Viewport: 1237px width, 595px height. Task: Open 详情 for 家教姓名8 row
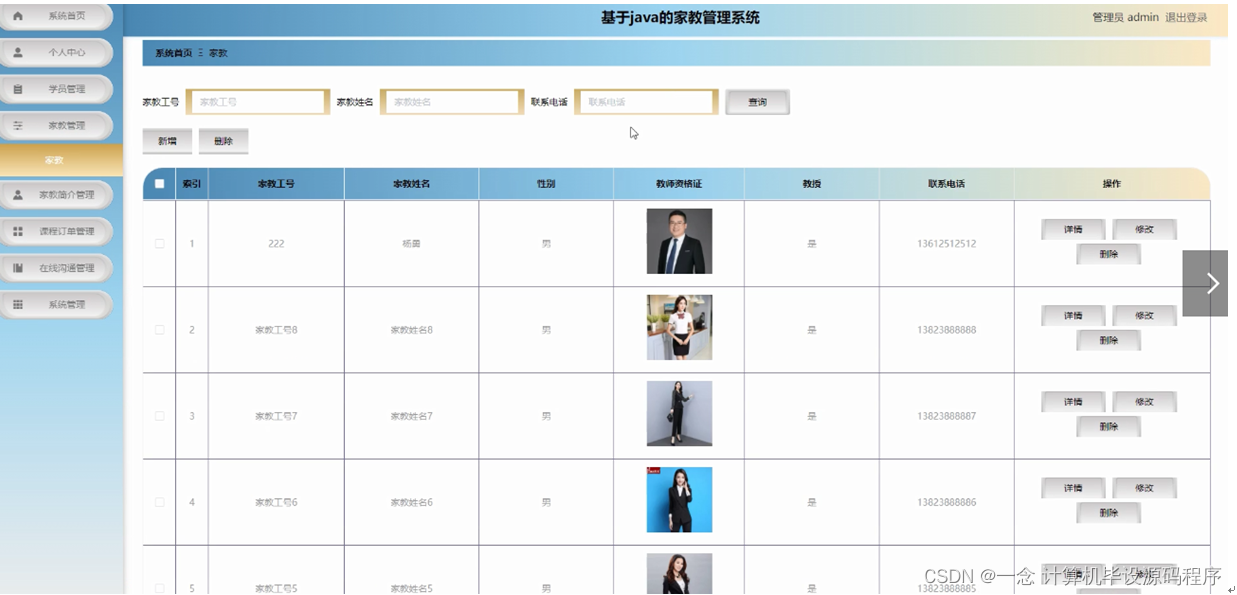coord(1073,315)
